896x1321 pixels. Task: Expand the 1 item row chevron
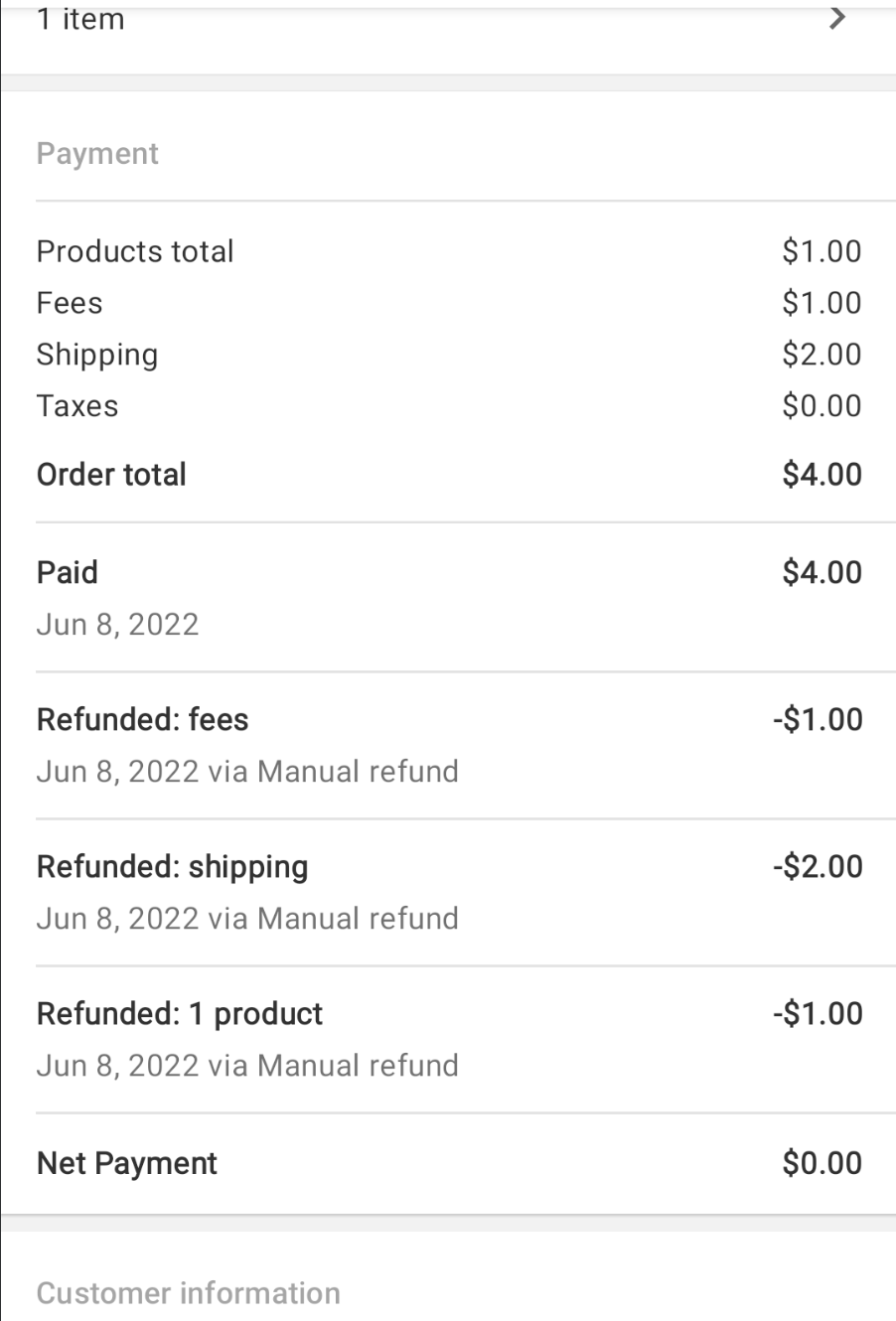click(837, 18)
